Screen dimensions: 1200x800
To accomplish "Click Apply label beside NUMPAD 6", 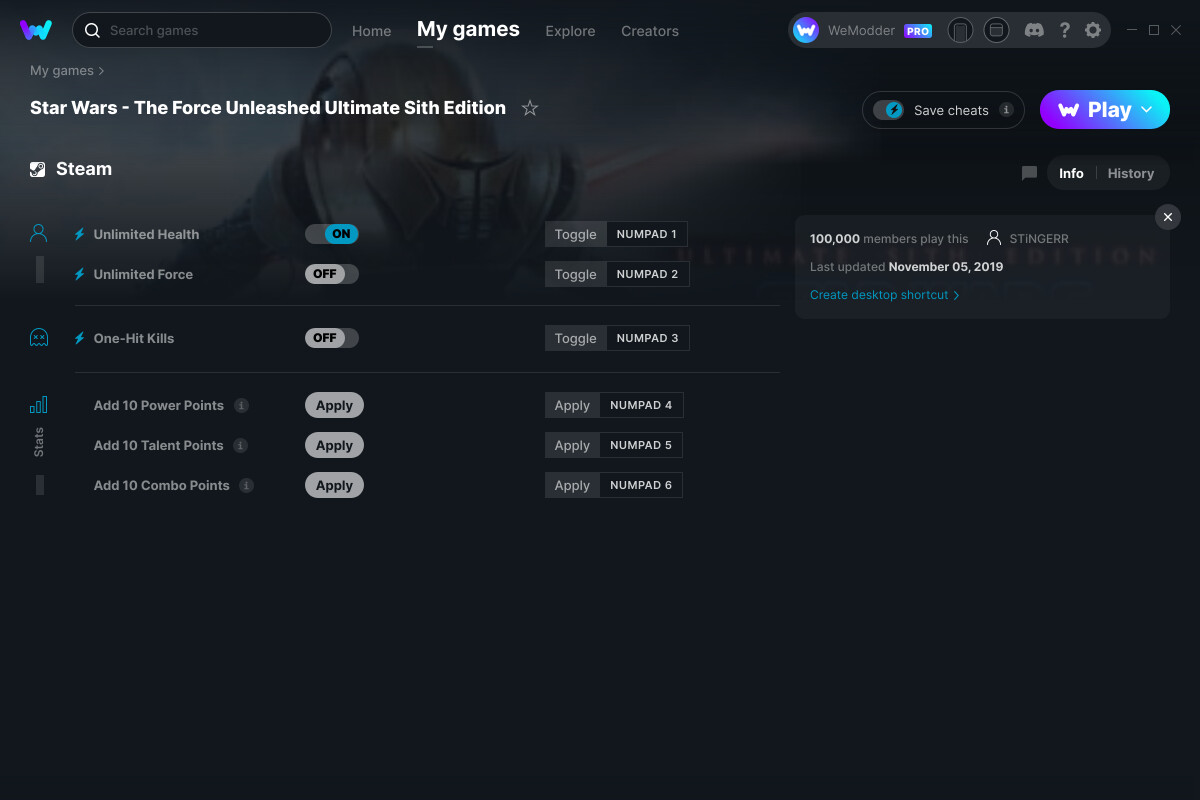I will coord(572,485).
